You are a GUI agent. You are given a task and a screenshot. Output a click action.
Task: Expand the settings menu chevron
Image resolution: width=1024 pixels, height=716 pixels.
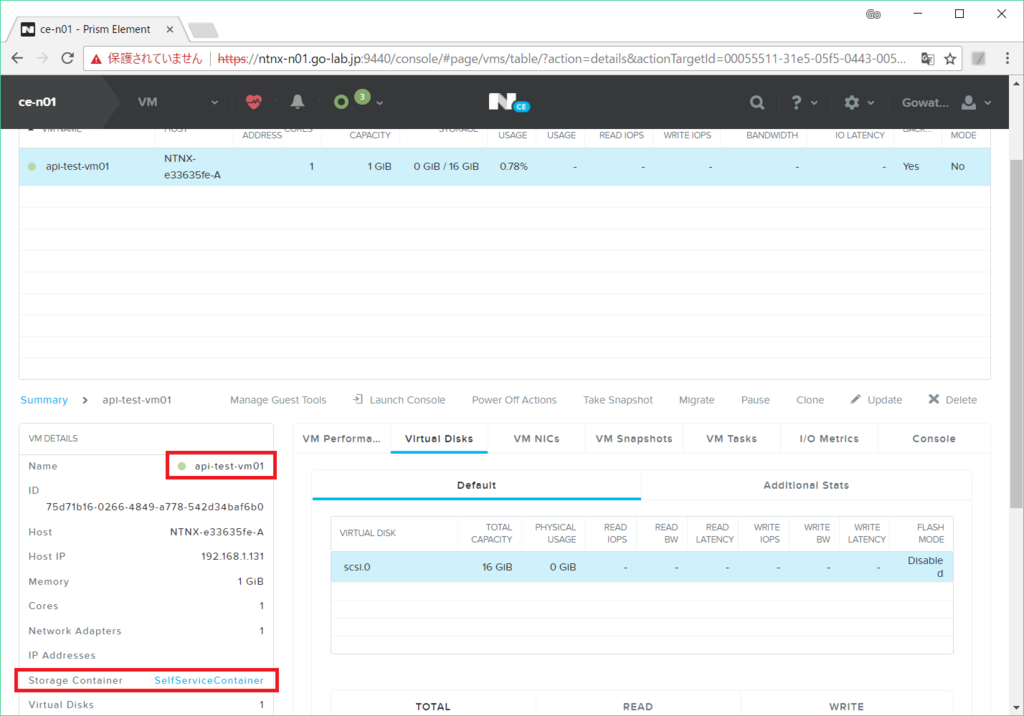pyautogui.click(x=871, y=103)
